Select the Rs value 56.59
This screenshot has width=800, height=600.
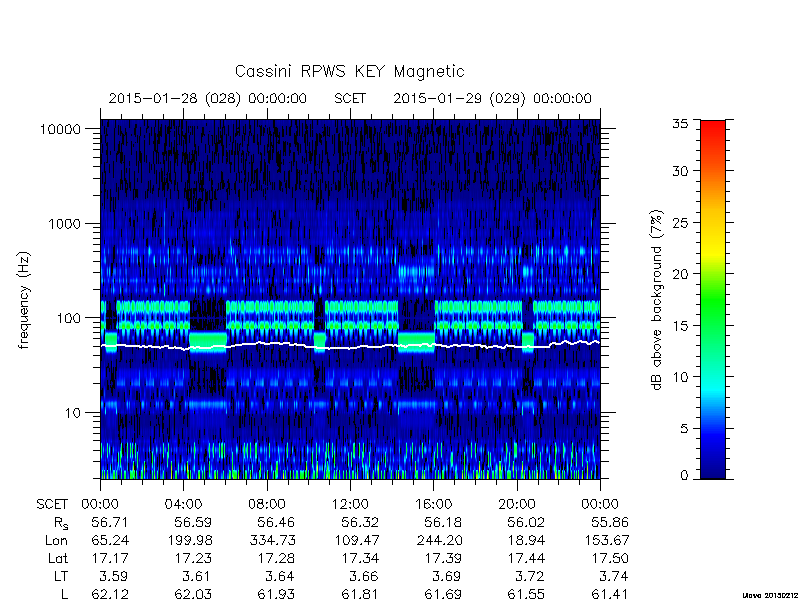click(193, 522)
